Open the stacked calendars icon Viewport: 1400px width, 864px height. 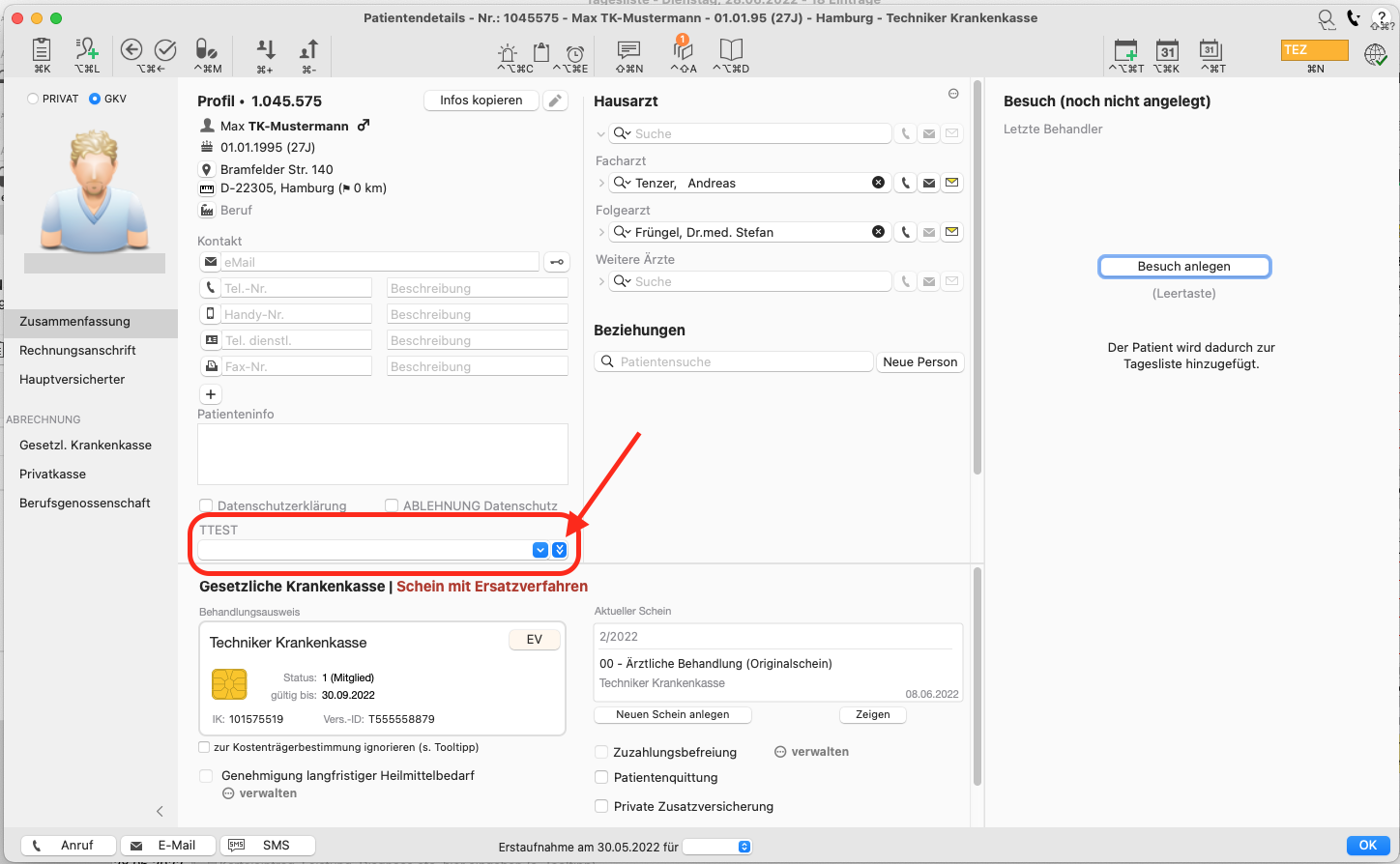1210,50
